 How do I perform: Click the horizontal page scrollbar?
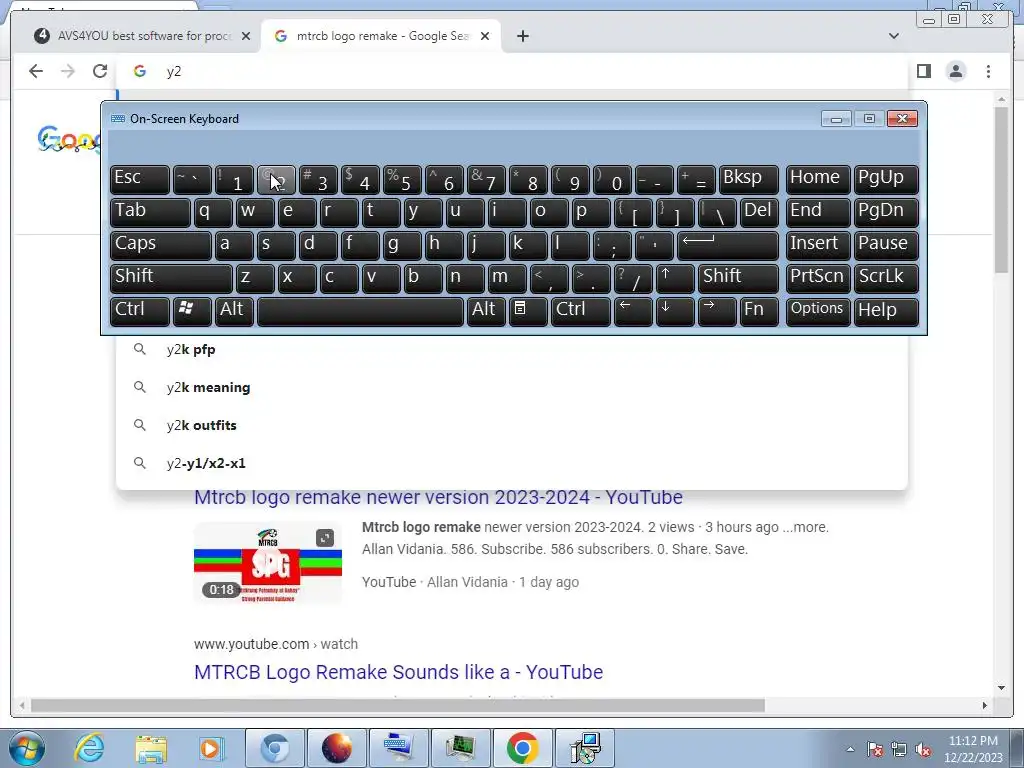pos(398,705)
